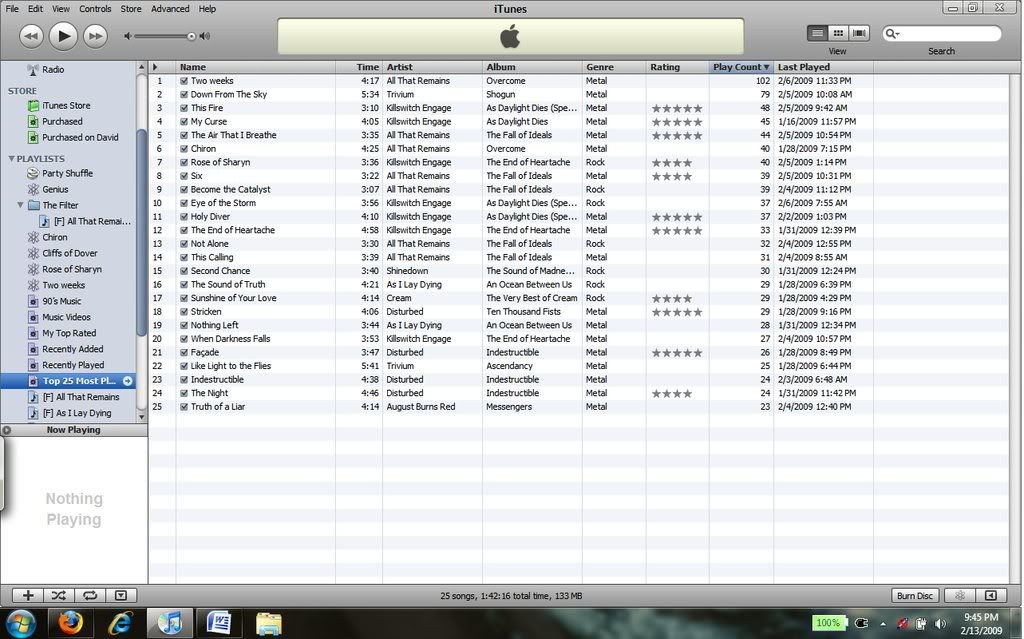Image resolution: width=1024 pixels, height=639 pixels.
Task: Collapse the PLAYLISTS section triangle
Action: (x=11, y=159)
